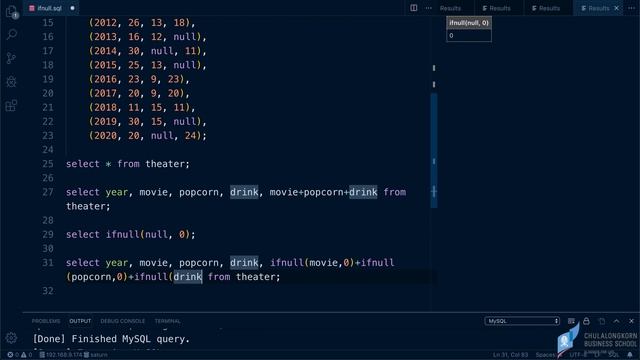
Task: Click the 'select * from theater;' line
Action: pyautogui.click(x=128, y=164)
